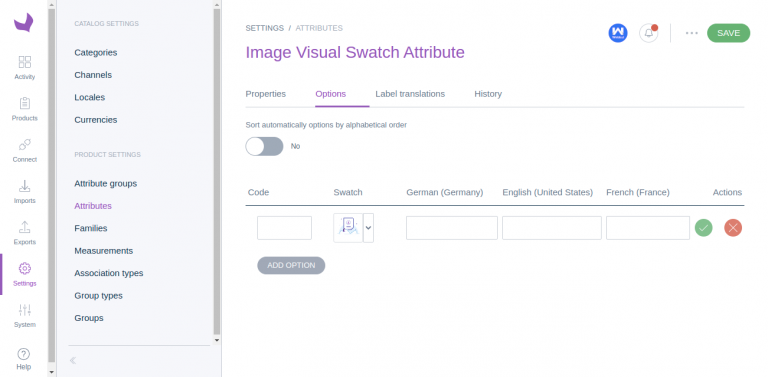Open the Settings section
This screenshot has height=377, width=768.
[24, 274]
